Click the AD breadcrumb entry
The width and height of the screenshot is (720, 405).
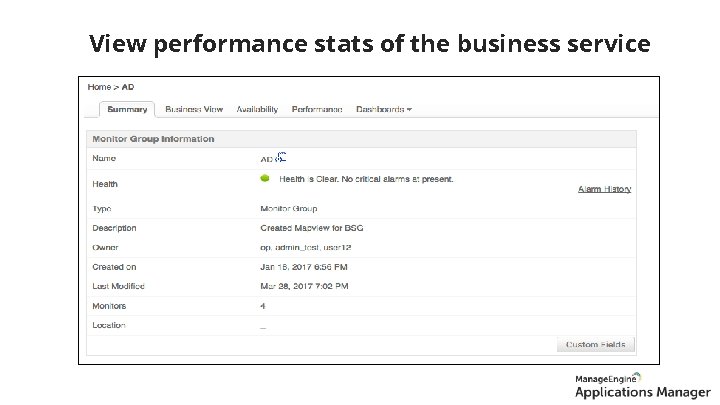129,87
